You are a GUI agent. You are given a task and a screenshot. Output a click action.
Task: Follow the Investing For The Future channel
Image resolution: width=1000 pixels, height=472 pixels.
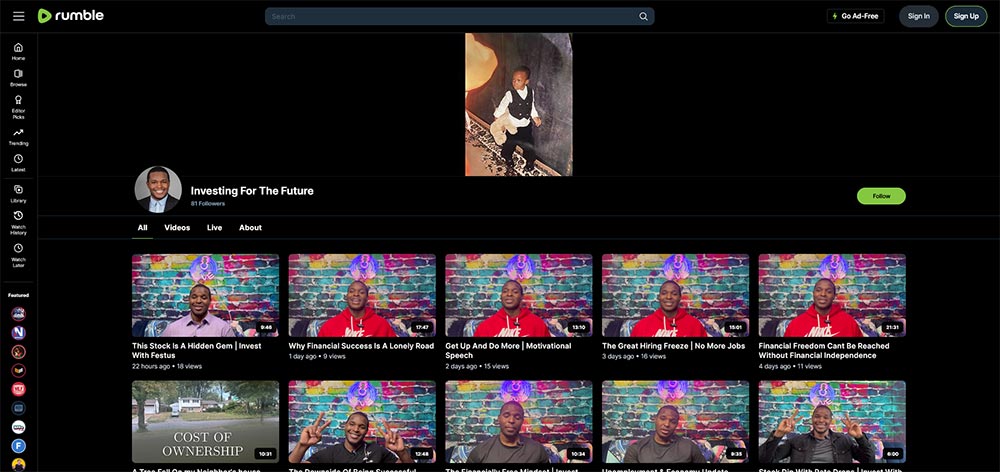(881, 196)
